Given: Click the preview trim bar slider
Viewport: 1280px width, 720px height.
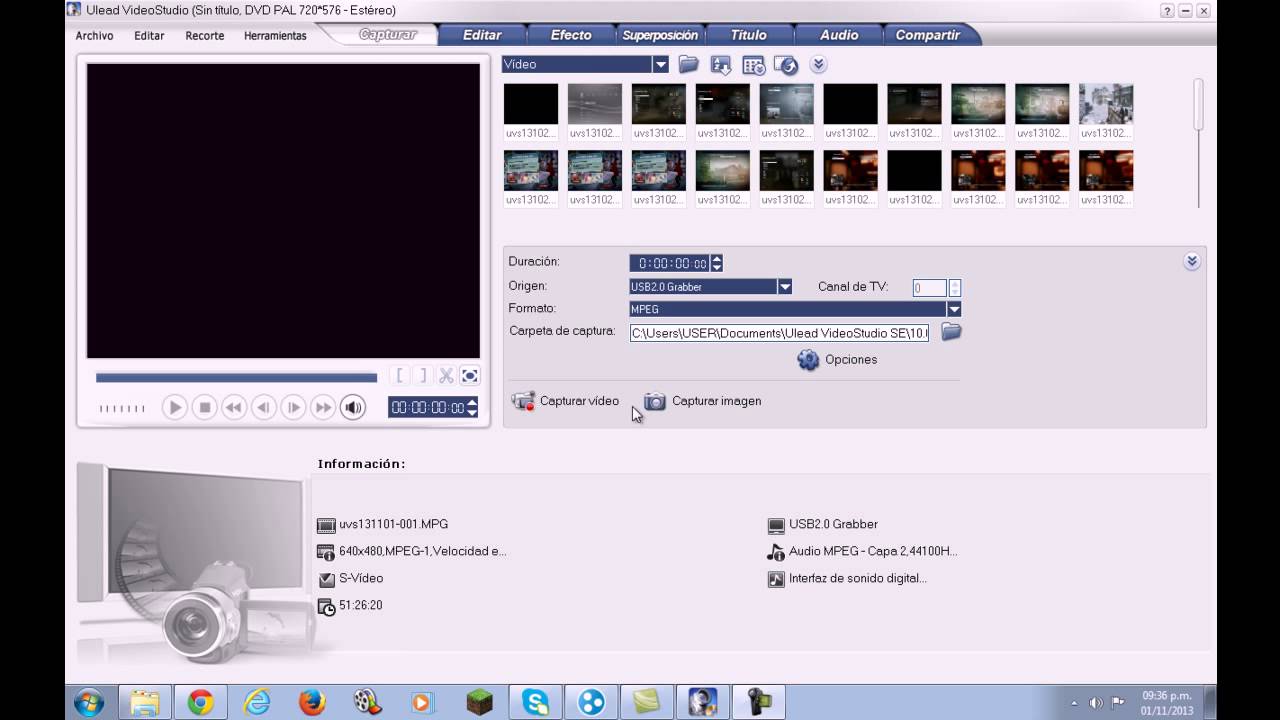Looking at the screenshot, I should pos(236,378).
